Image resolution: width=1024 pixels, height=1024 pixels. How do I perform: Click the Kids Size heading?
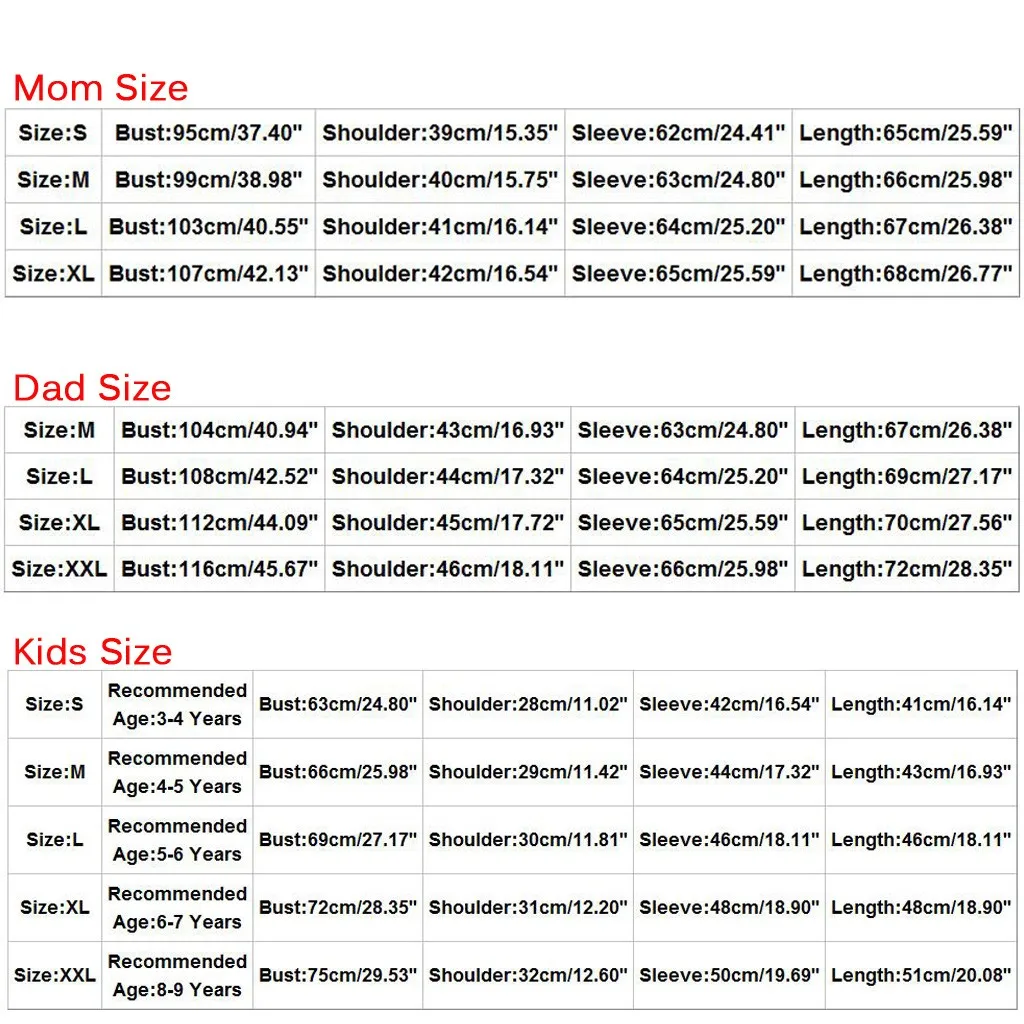tap(93, 651)
